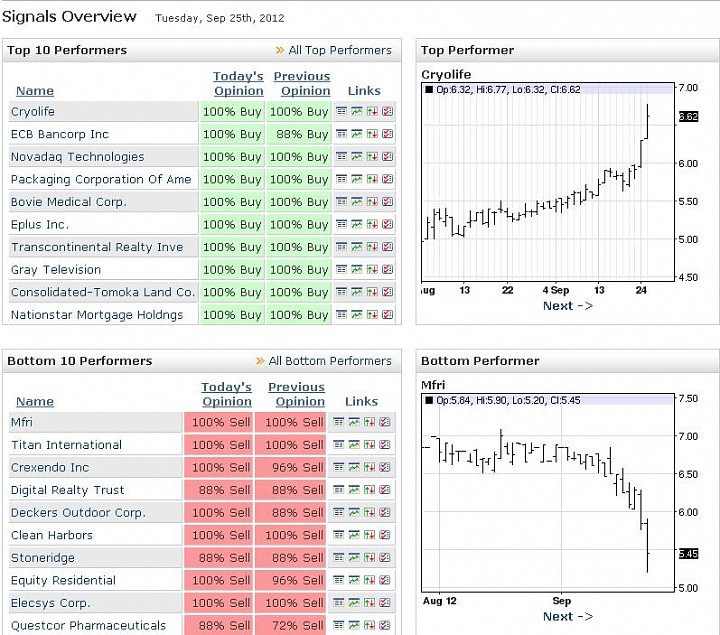This screenshot has height=635, width=720.
Task: Open the Novadaq Technologies link
Action: pyautogui.click(x=78, y=157)
